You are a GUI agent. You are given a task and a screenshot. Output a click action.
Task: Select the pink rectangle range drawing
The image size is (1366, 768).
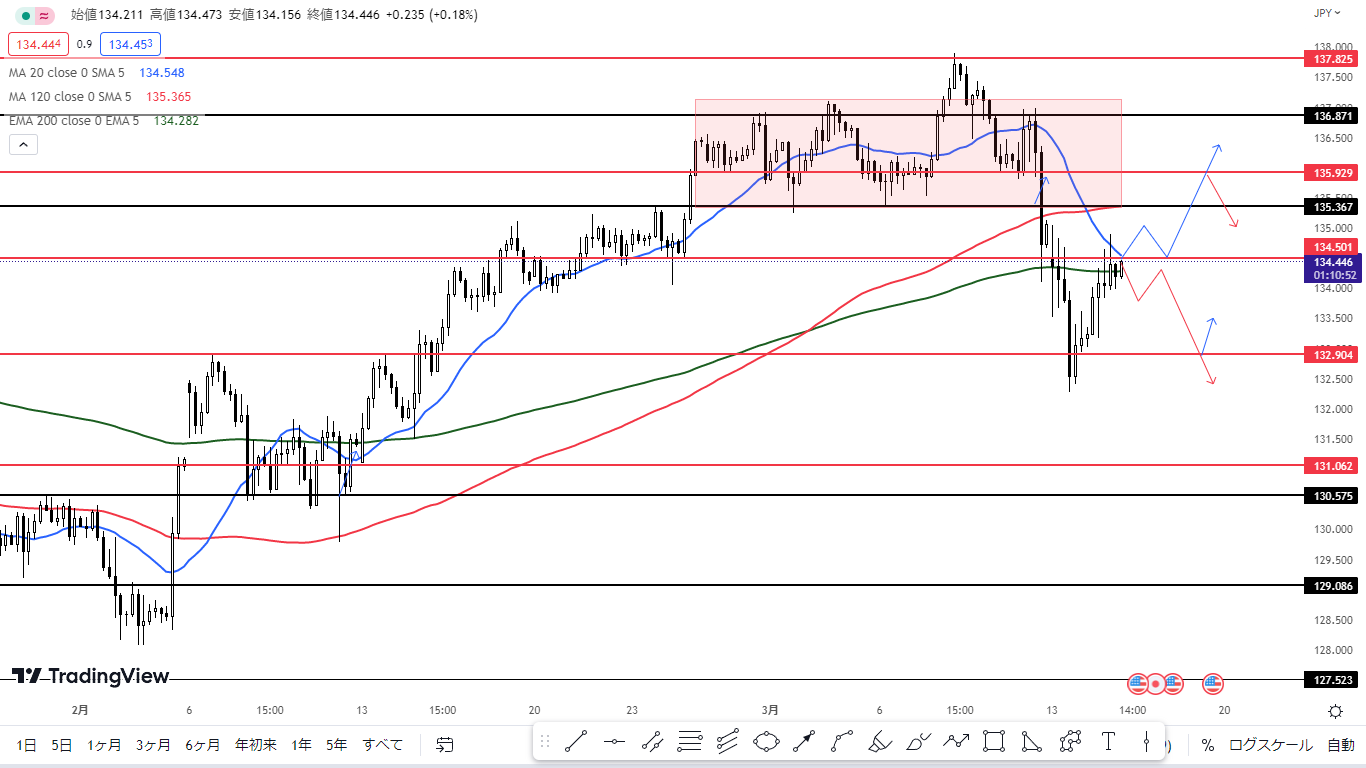click(x=908, y=153)
